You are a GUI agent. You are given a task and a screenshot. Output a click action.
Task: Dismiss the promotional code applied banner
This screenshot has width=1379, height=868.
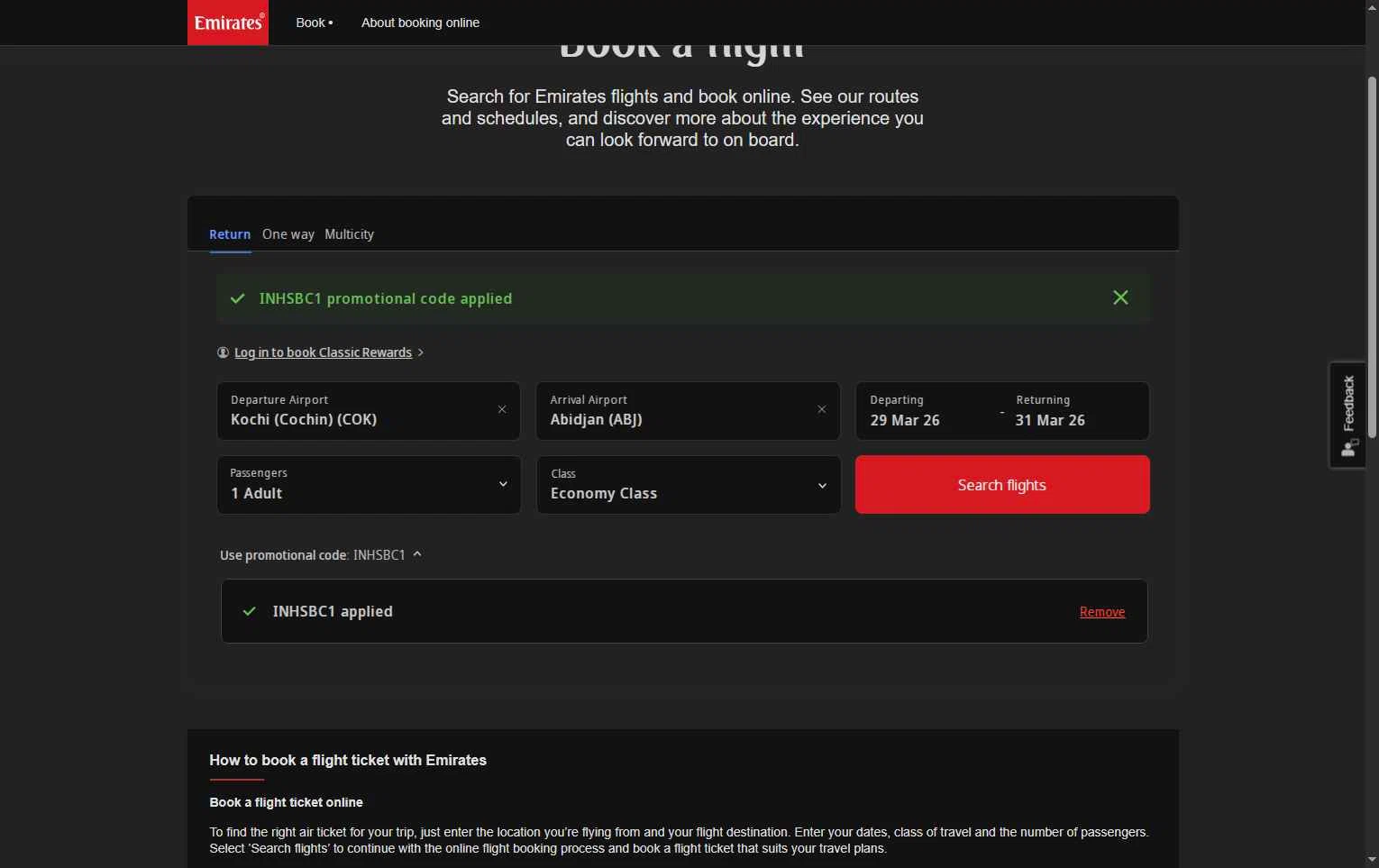1120,297
